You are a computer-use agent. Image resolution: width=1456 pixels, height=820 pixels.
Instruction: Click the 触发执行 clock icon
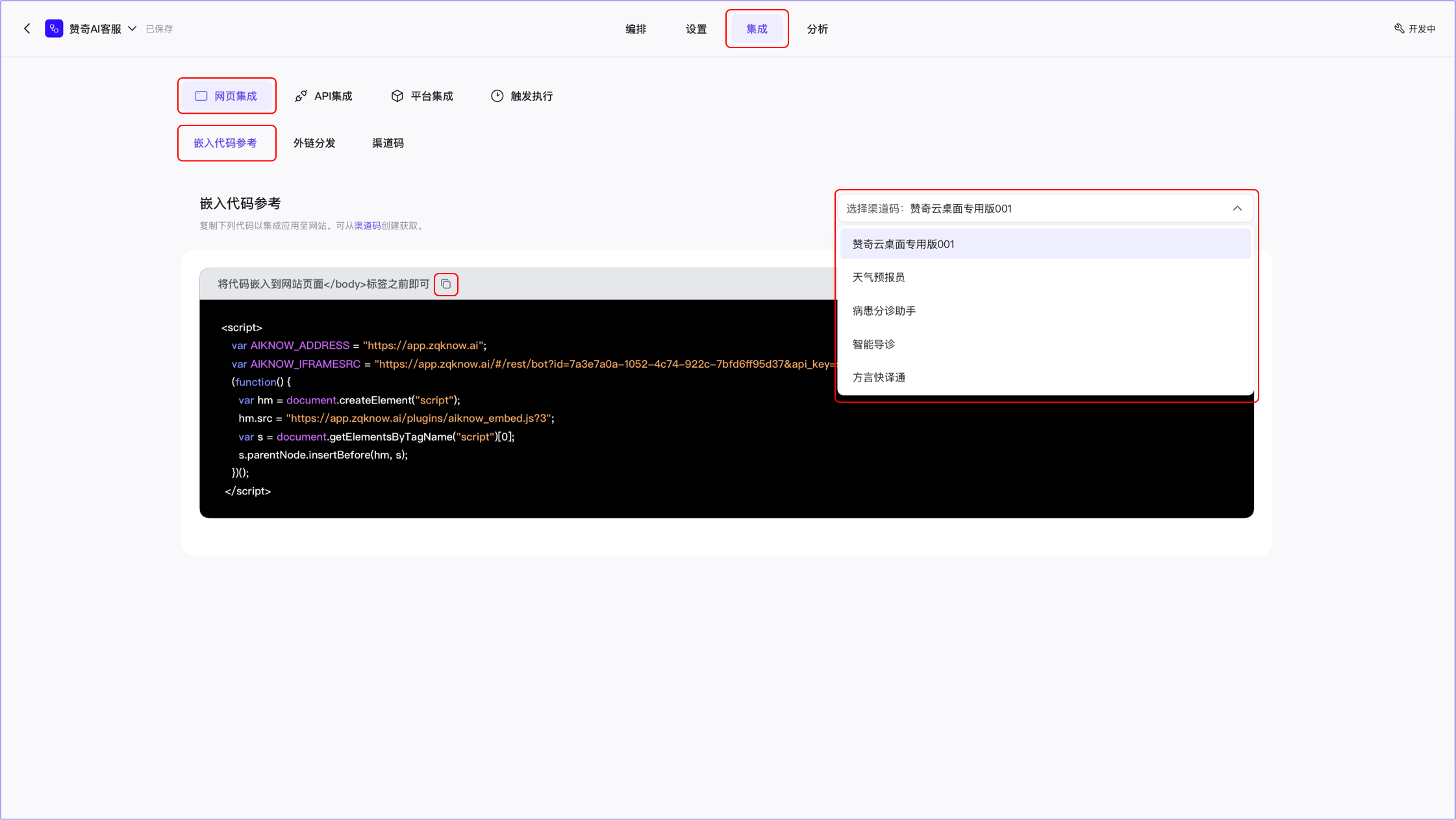point(497,96)
